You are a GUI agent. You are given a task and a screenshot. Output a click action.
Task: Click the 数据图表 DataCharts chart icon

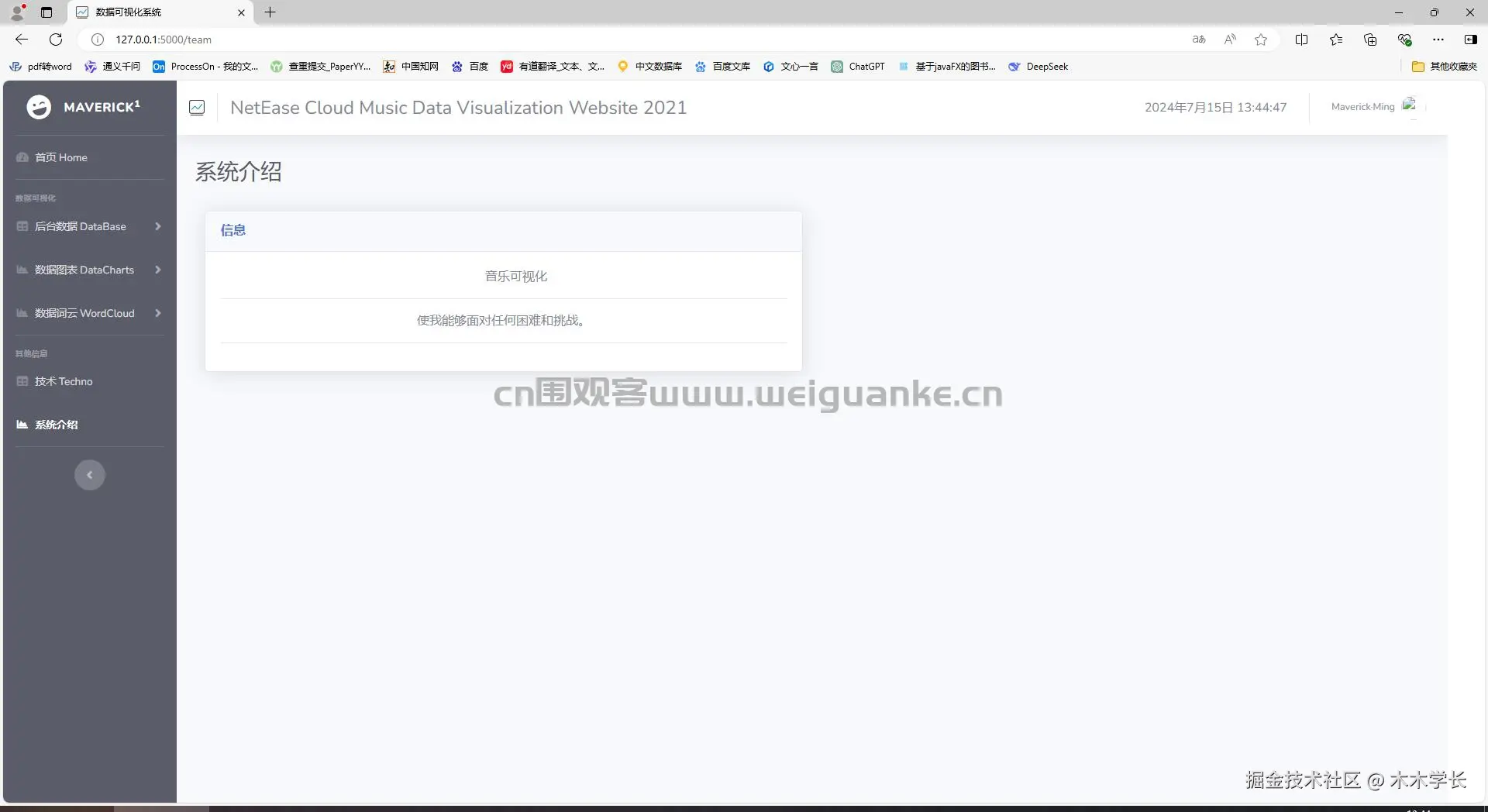click(x=22, y=270)
